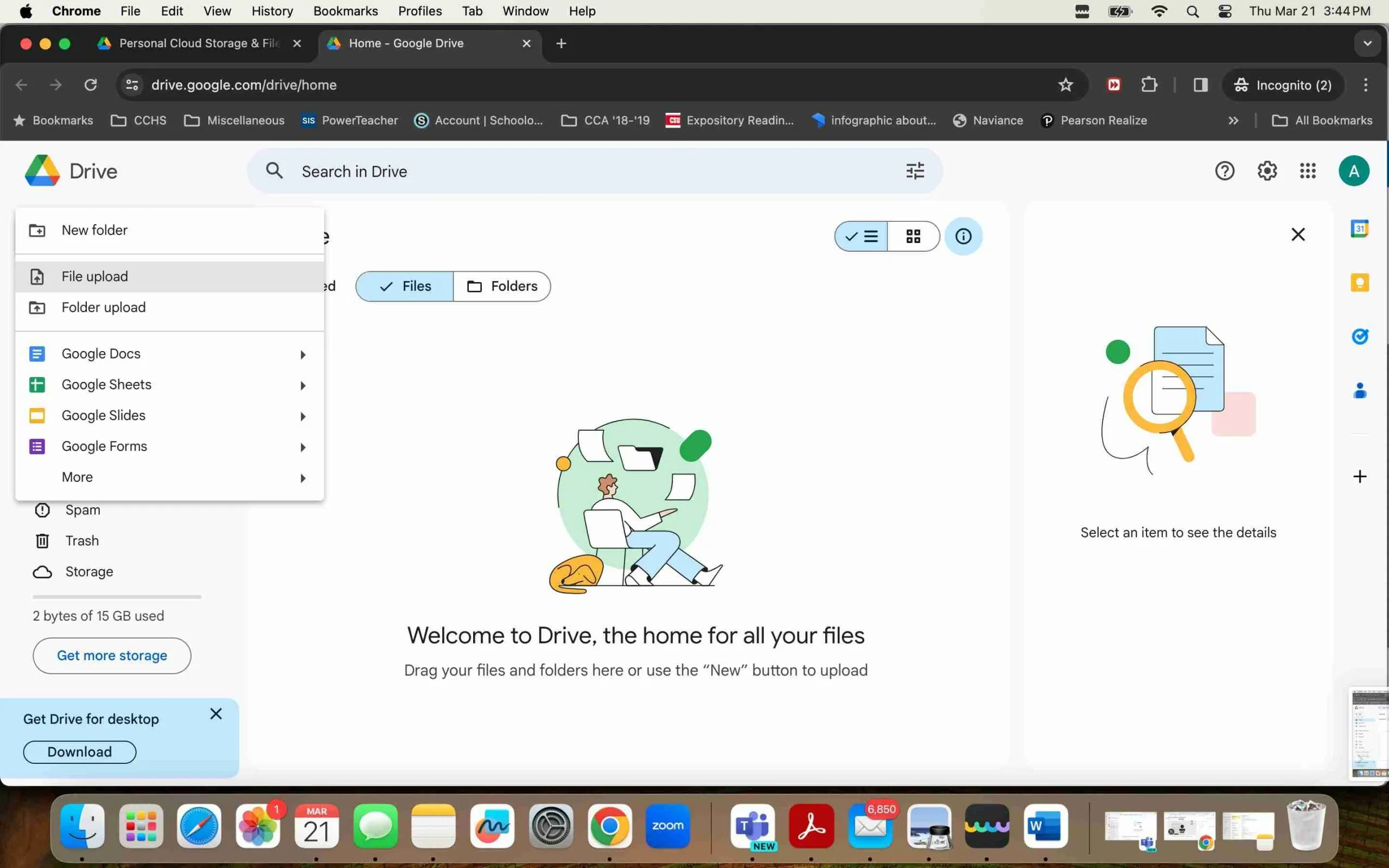Screen dimensions: 1389x868
Task: Click Get more storage button
Action: click(112, 655)
